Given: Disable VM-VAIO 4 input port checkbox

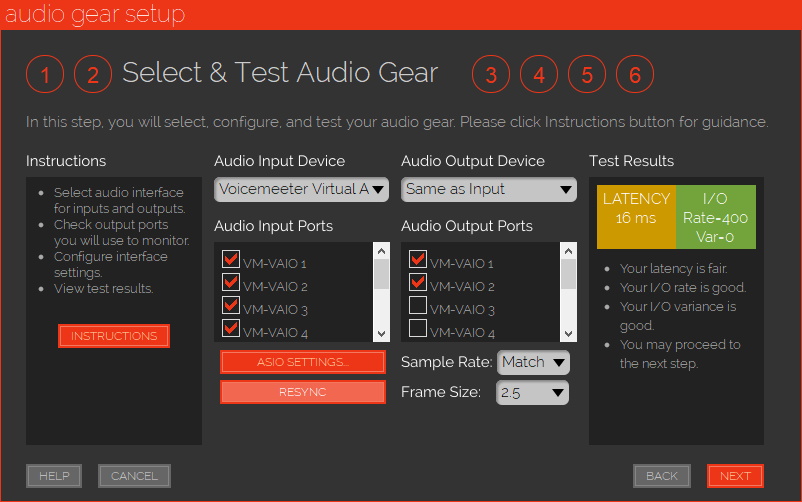Looking at the screenshot, I should (x=231, y=329).
